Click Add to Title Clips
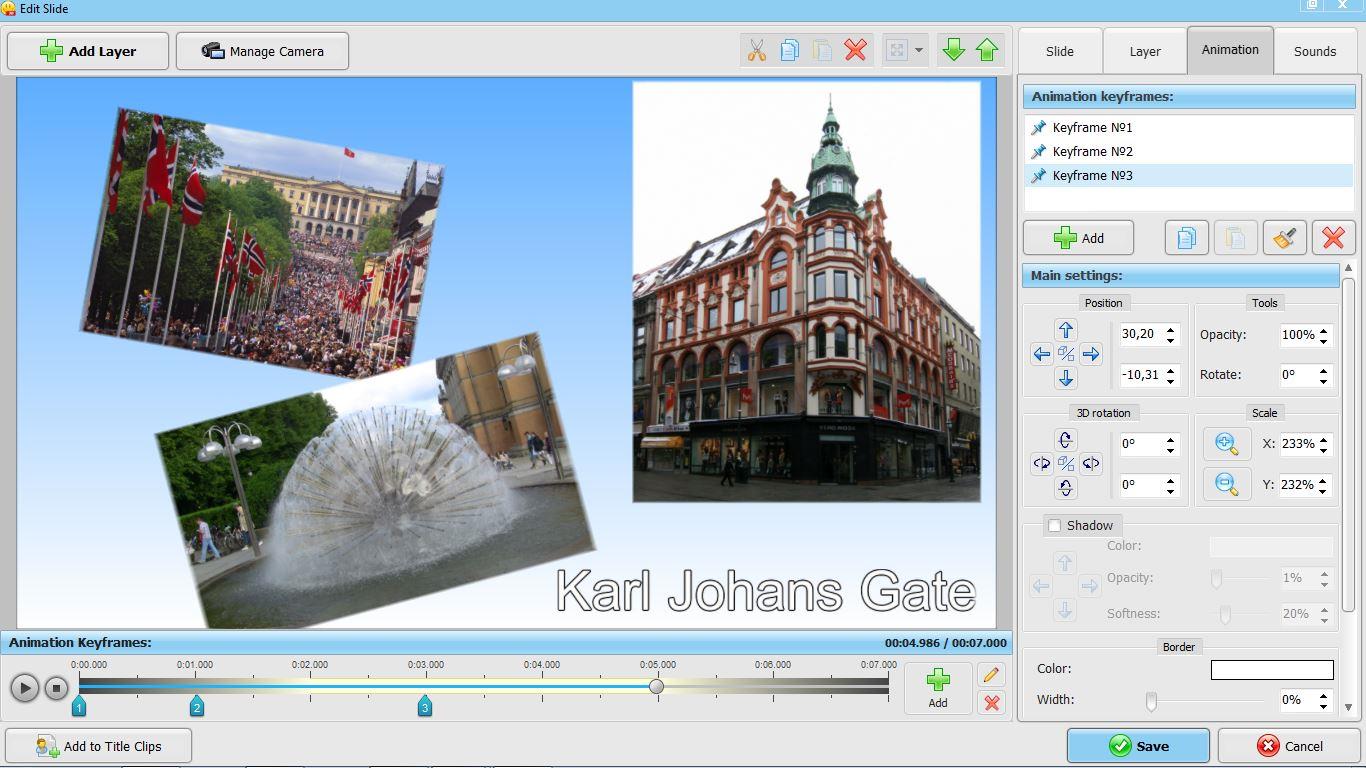Image resolution: width=1366 pixels, height=768 pixels. click(98, 746)
